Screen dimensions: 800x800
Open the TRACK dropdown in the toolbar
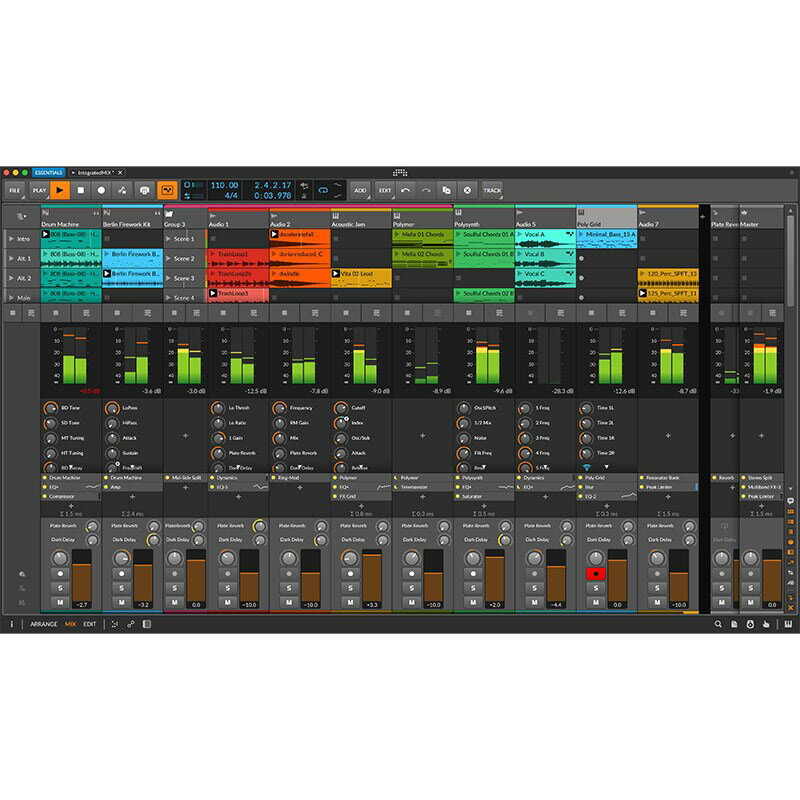coord(492,189)
